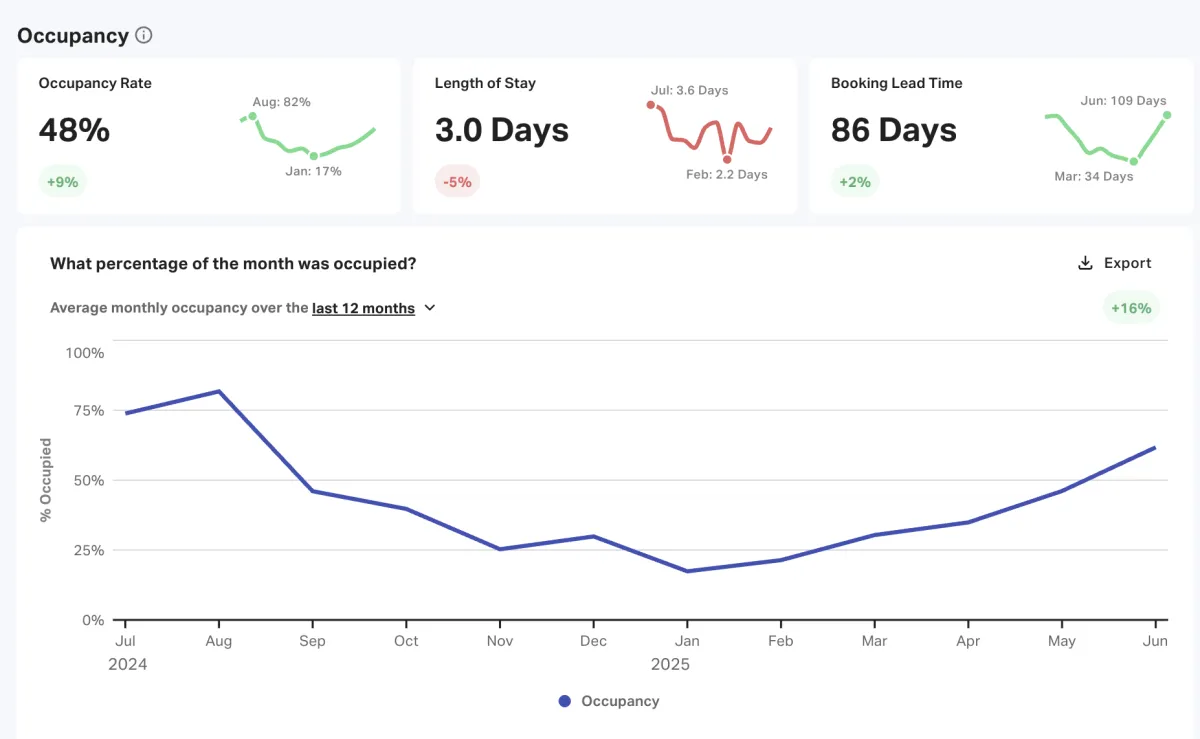Select the Occupancy Rate card

click(x=208, y=136)
